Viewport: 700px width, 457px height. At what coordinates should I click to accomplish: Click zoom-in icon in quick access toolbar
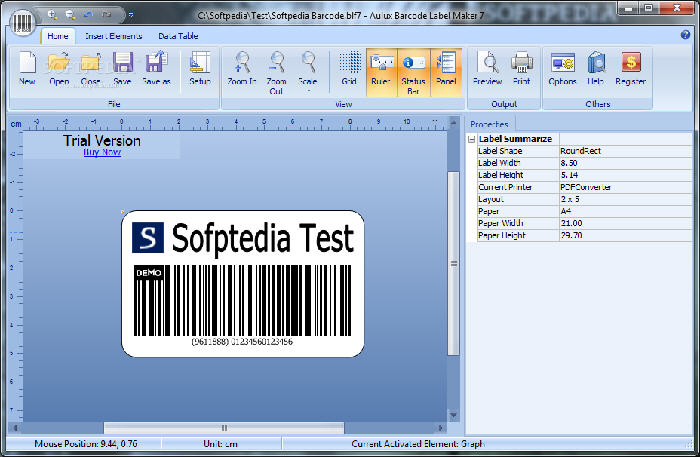[53, 15]
